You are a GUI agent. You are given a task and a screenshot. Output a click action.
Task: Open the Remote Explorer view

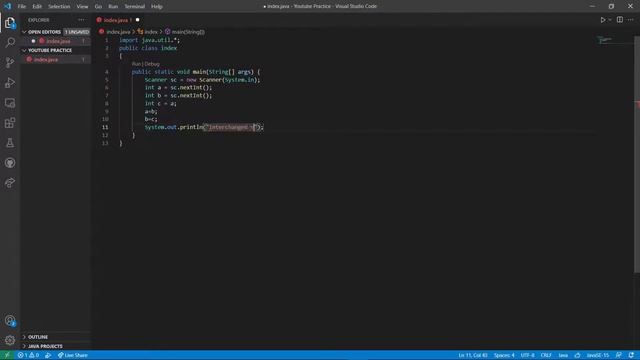[x=10, y=103]
